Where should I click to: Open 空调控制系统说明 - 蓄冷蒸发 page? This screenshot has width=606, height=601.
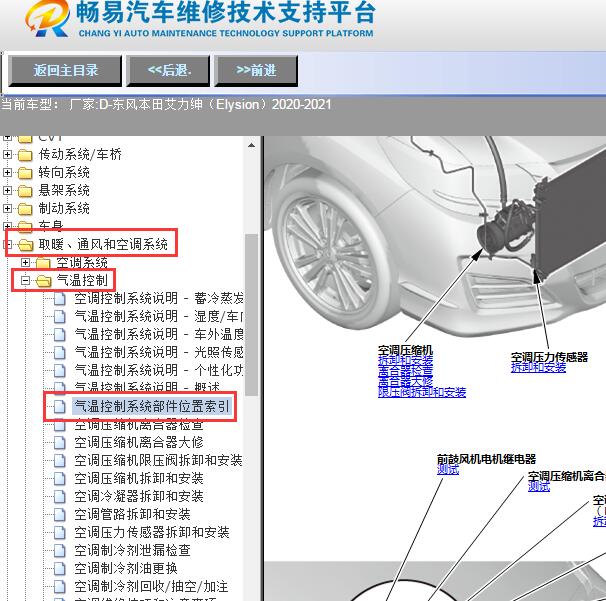pos(159,298)
